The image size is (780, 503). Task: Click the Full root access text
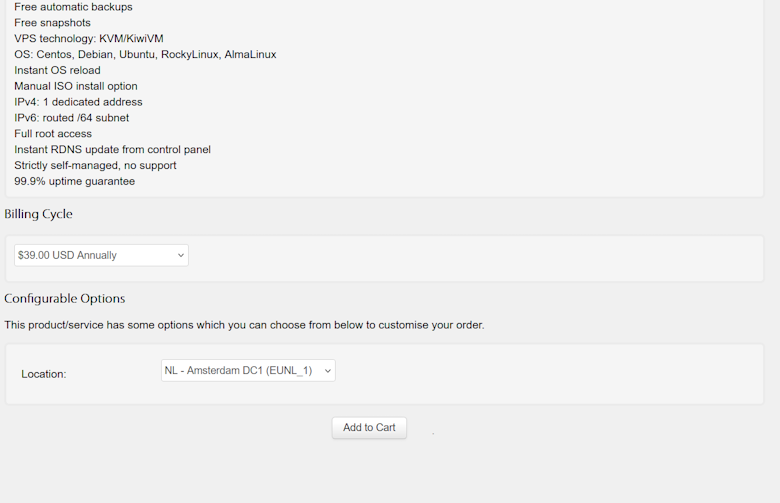pos(53,134)
